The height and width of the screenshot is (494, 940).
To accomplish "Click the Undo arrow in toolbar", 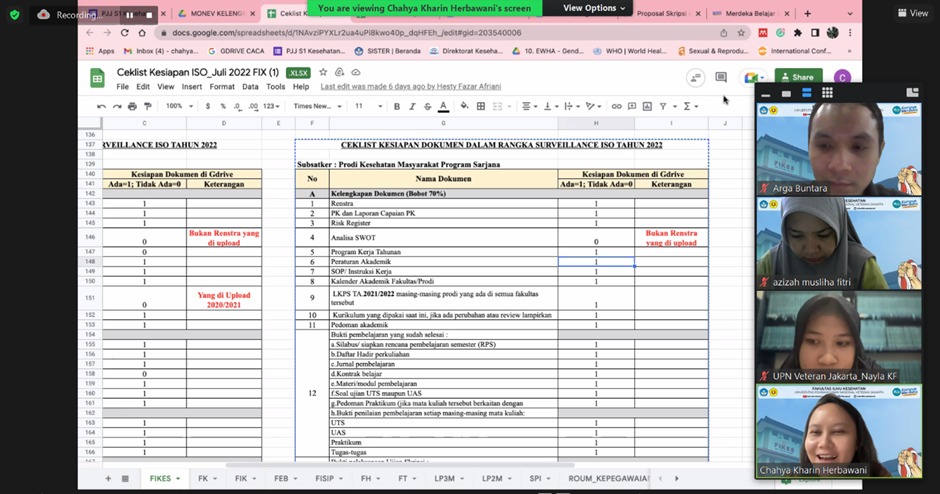I will 101,106.
